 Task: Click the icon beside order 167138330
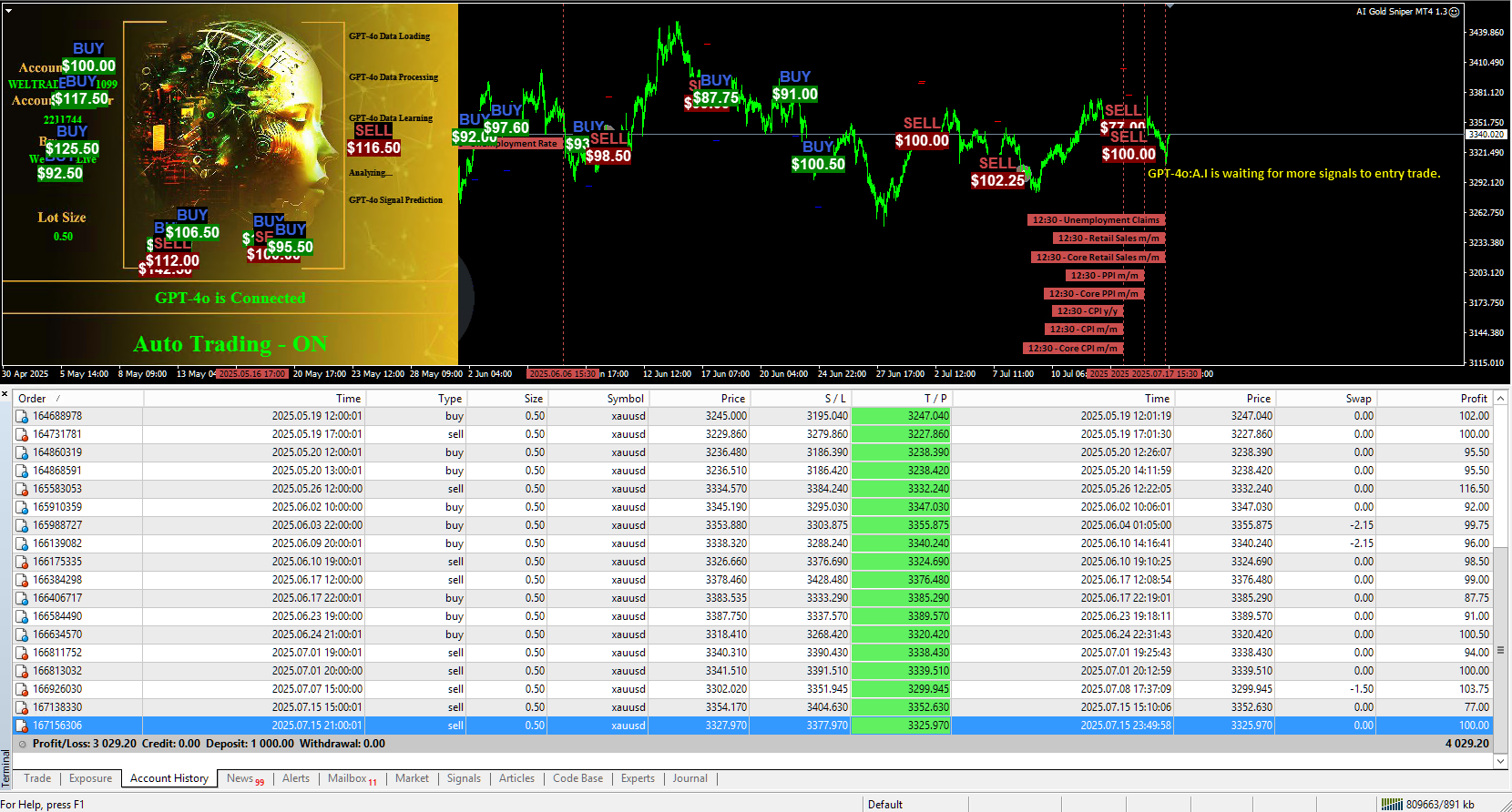point(22,707)
